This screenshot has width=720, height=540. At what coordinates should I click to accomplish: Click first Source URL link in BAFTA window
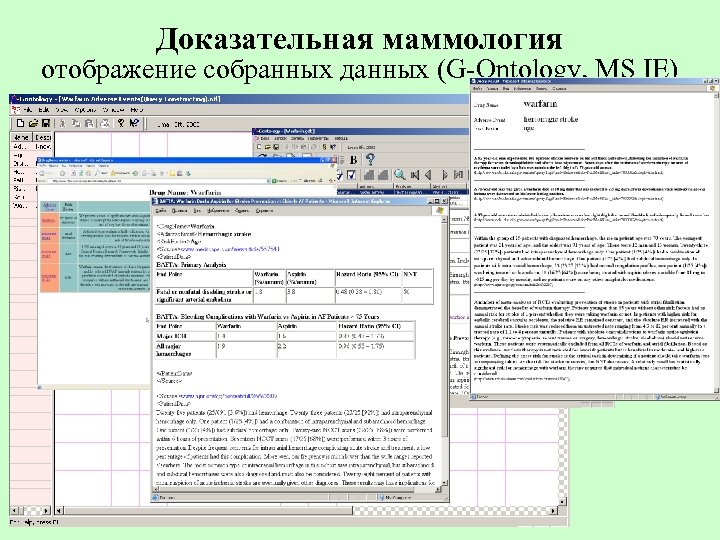[229, 249]
